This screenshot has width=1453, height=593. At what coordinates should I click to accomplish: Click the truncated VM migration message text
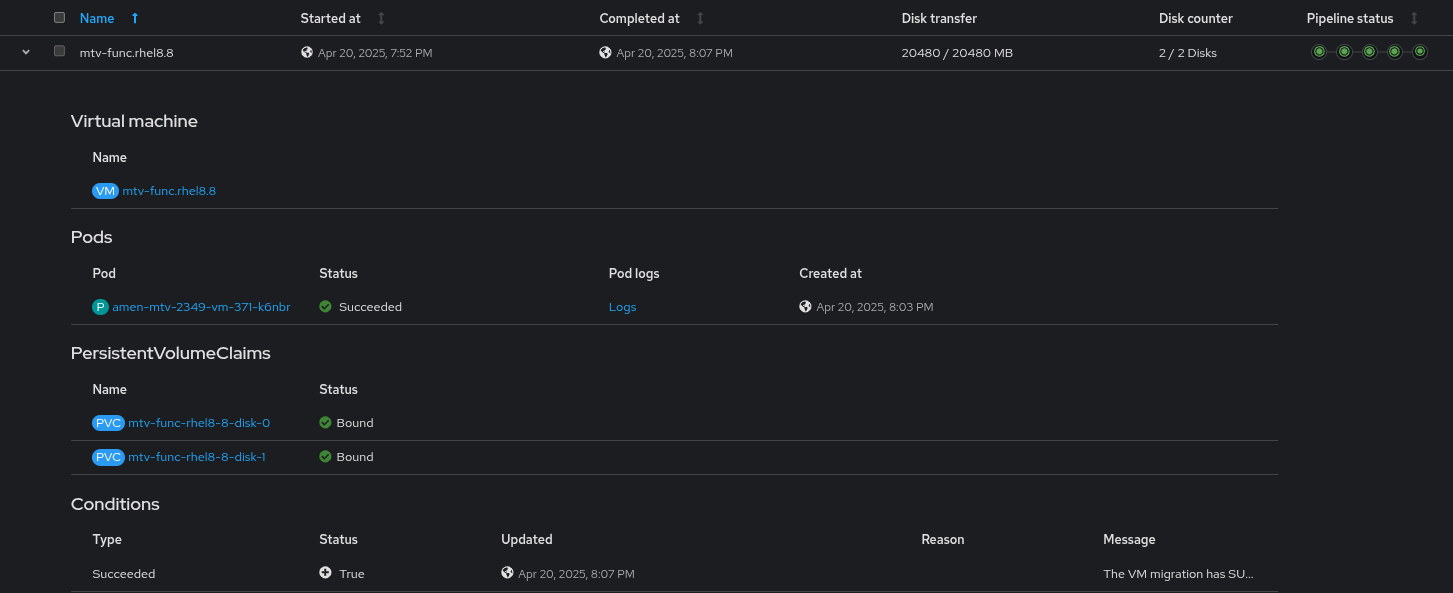1178,574
